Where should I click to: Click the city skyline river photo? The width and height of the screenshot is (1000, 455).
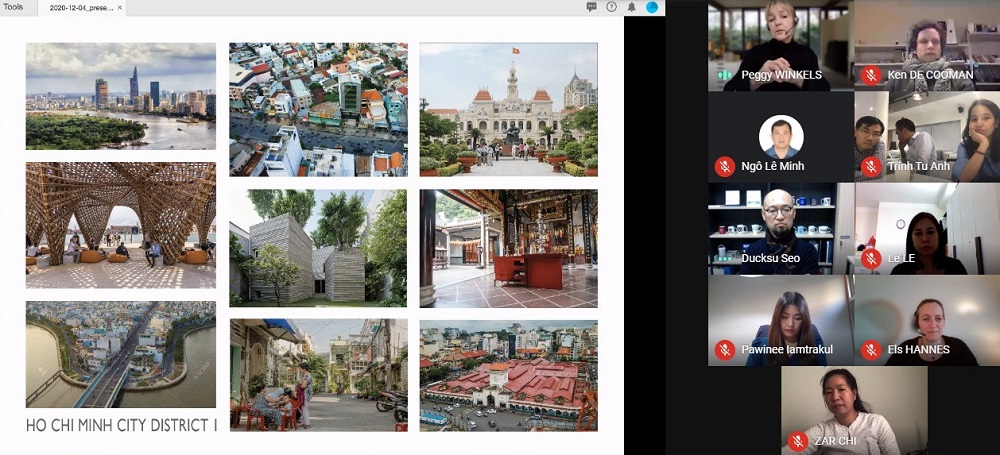120,96
